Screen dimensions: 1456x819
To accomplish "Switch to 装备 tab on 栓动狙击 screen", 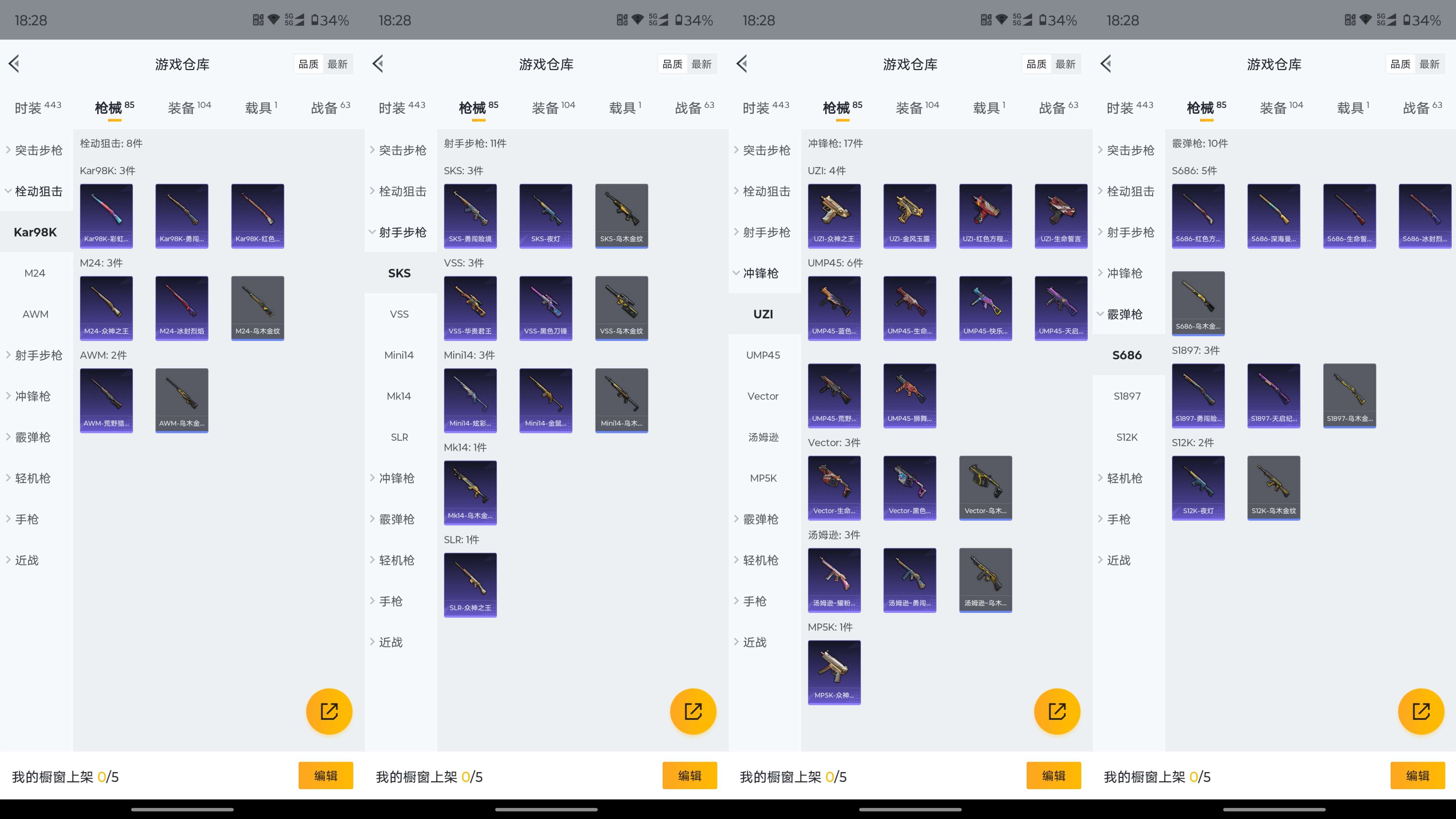I will click(x=189, y=107).
